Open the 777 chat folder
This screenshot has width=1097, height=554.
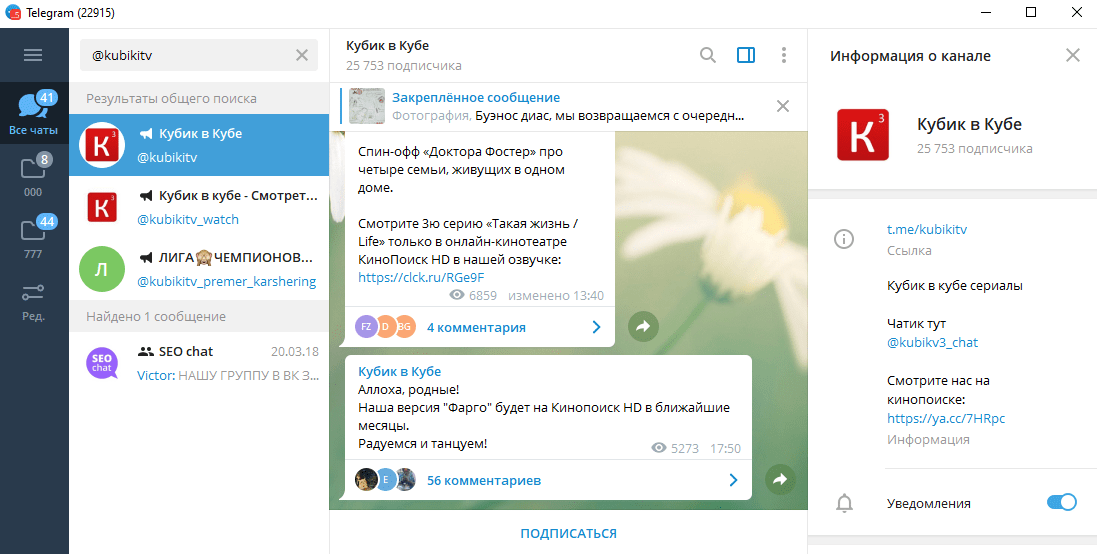[34, 238]
